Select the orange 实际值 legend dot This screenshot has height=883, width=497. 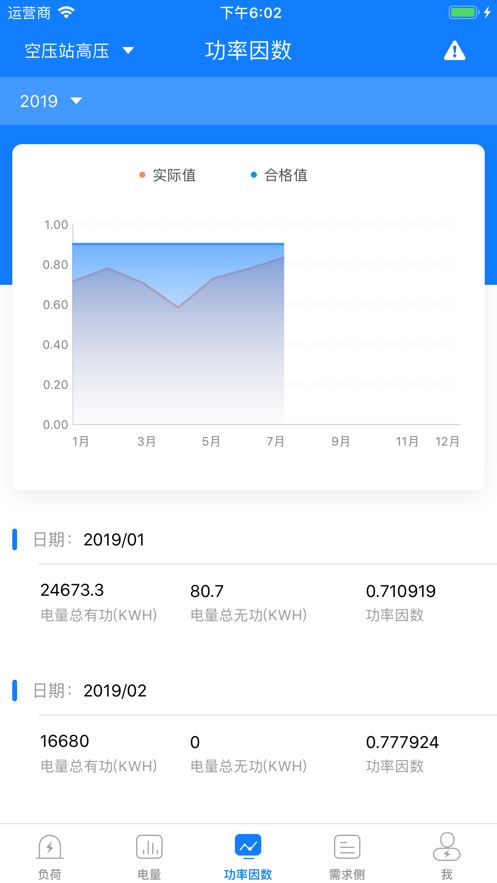142,175
